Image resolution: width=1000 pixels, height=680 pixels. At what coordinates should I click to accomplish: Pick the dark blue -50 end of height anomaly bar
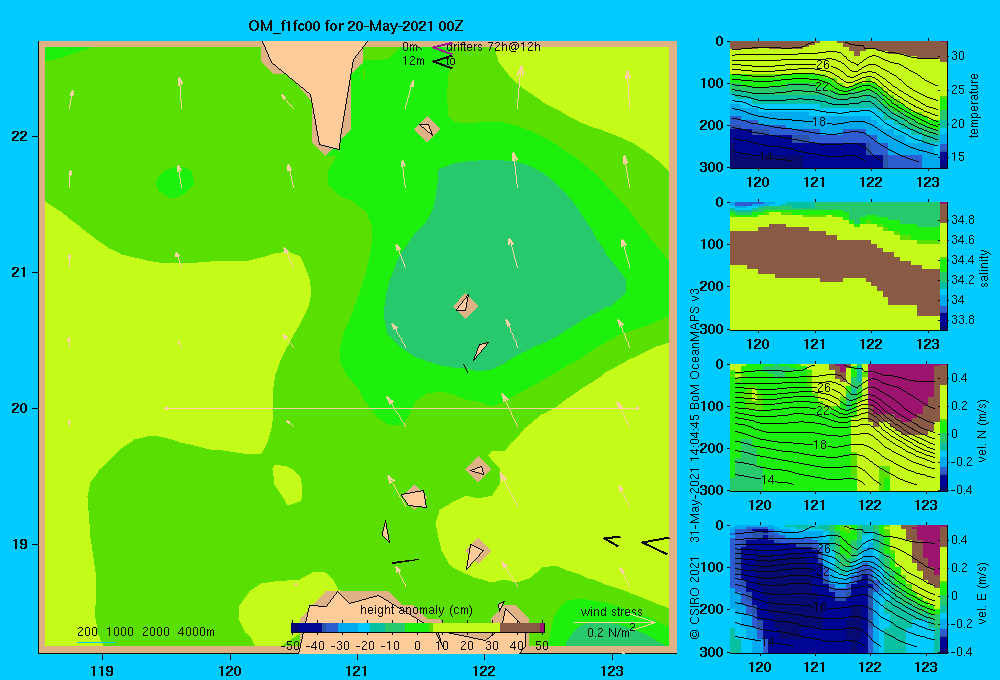tap(306, 628)
